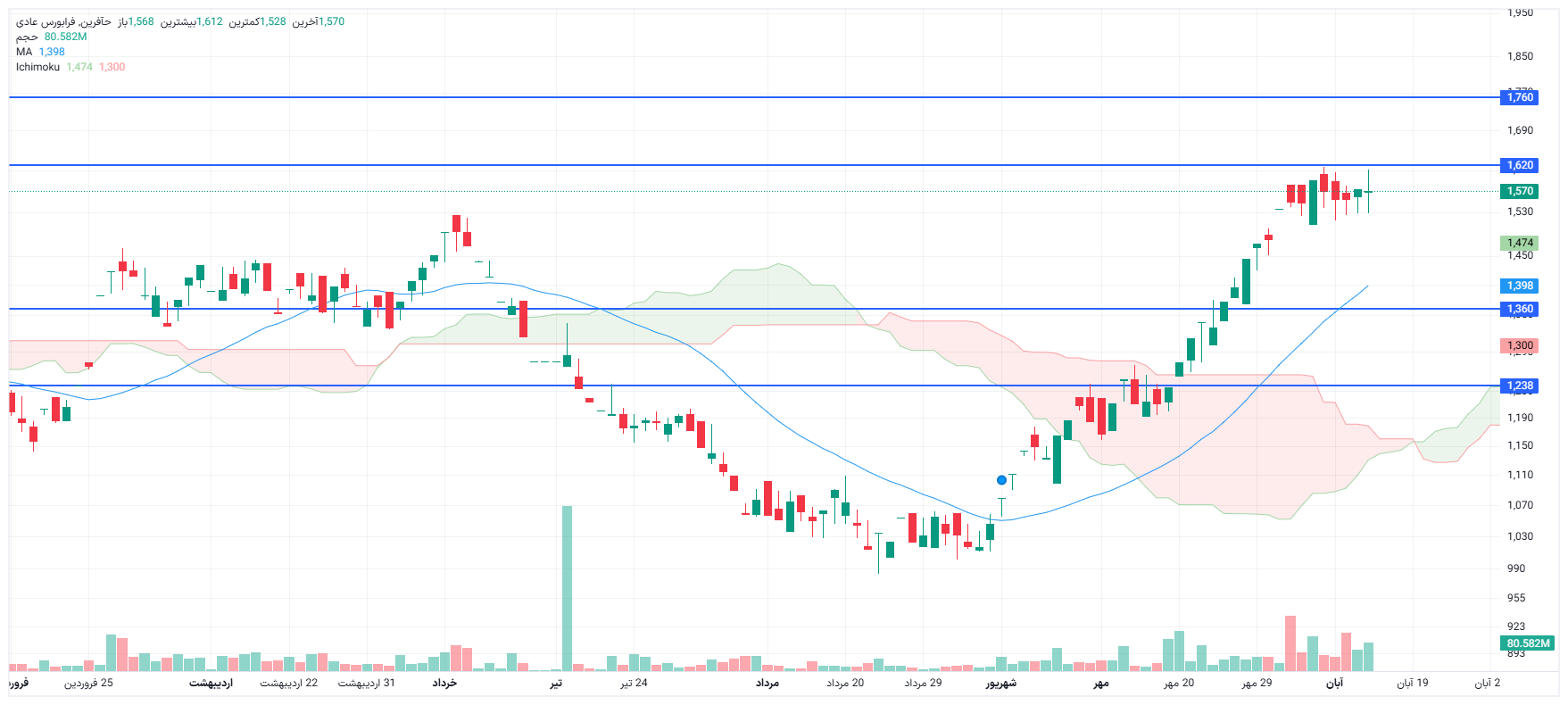The width and height of the screenshot is (1568, 705).
Task: Click the green 1,570 last price tag
Action: coord(1519,191)
